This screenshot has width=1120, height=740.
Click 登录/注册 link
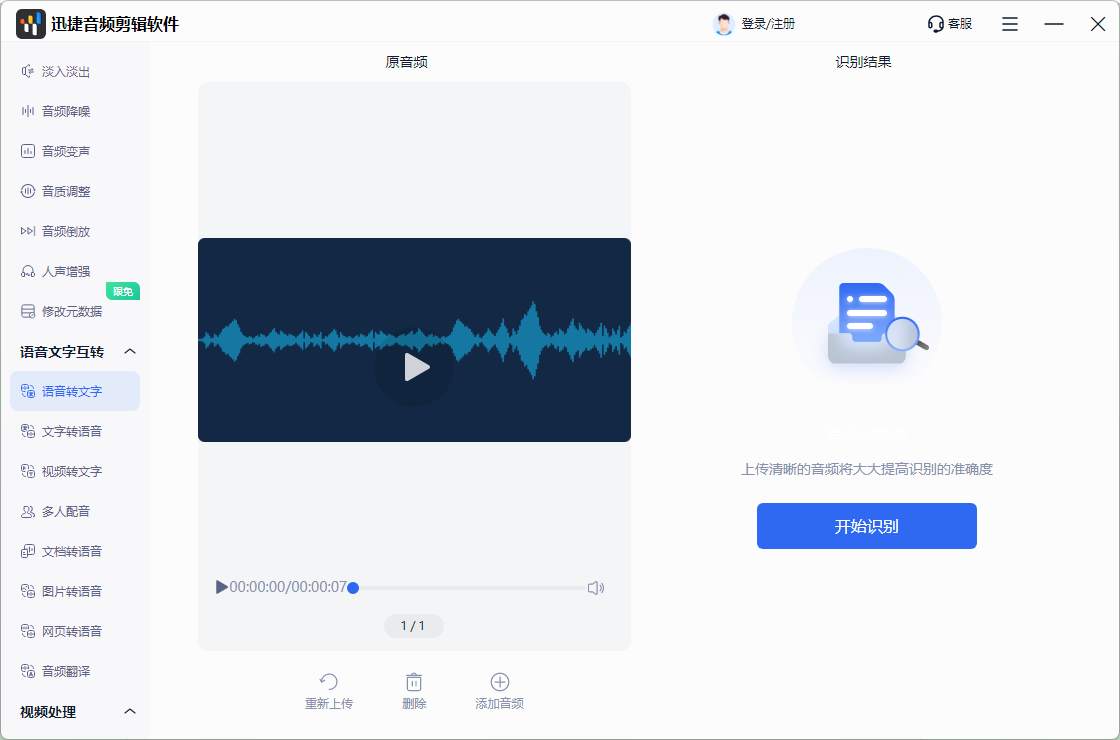pyautogui.click(x=768, y=24)
